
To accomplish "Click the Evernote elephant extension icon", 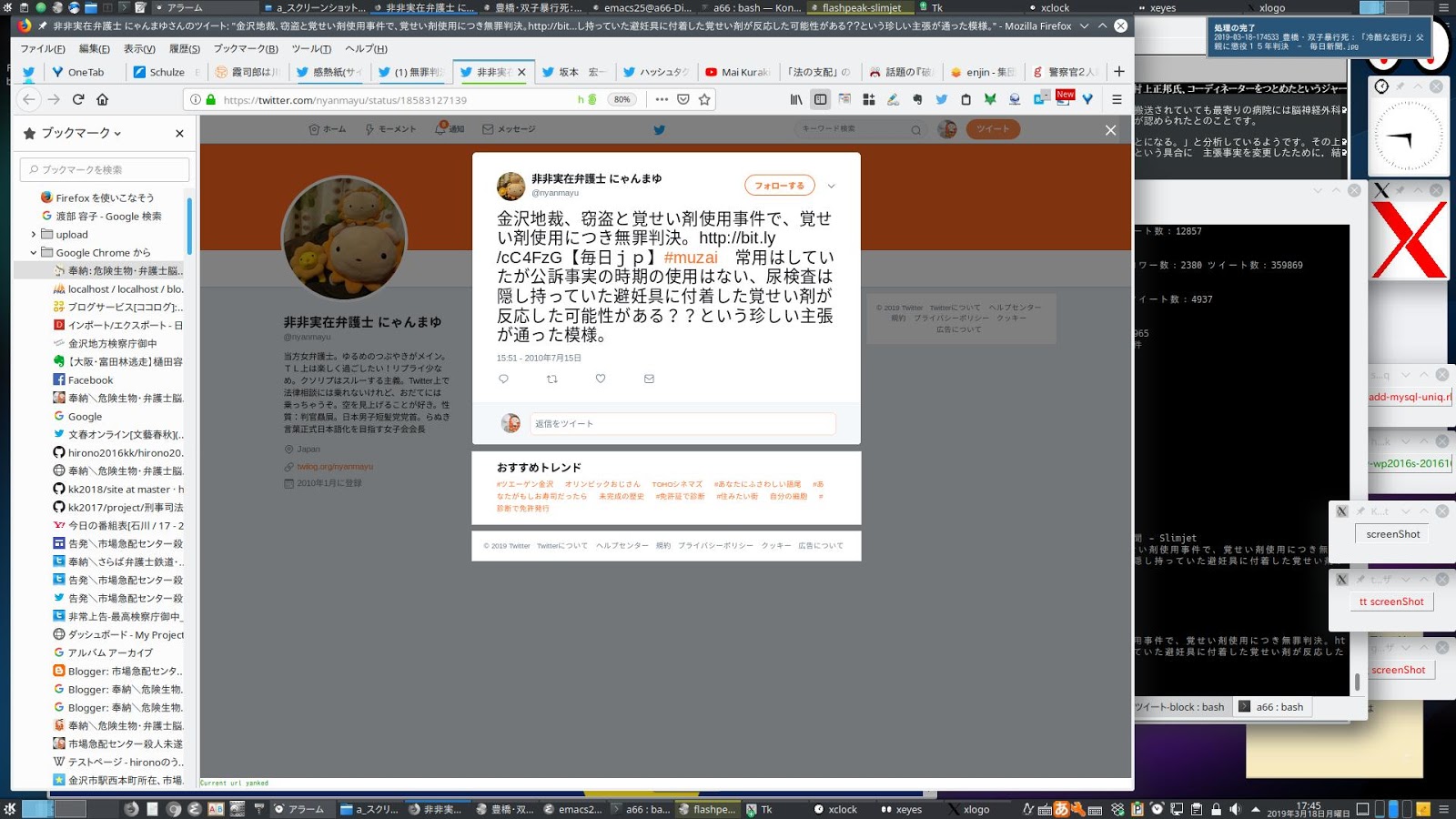I will pyautogui.click(x=917, y=99).
